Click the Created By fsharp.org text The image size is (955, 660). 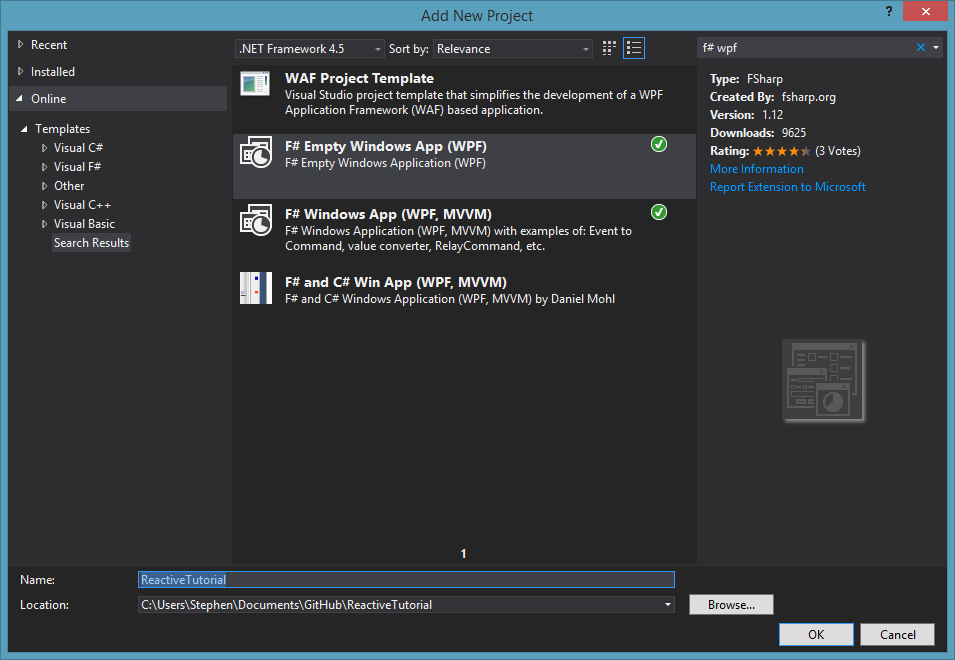[x=772, y=97]
